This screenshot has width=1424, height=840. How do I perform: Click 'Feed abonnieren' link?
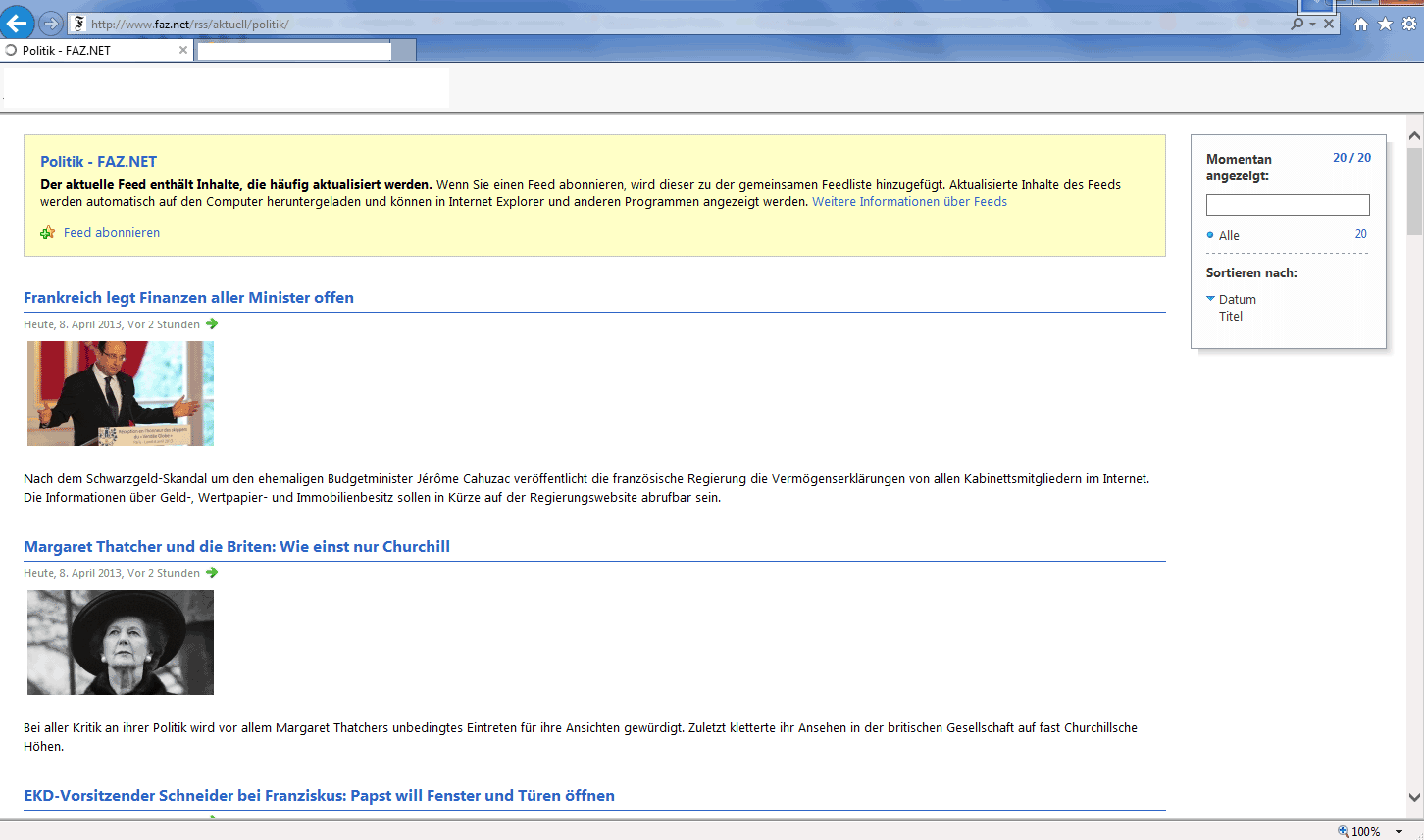(111, 233)
